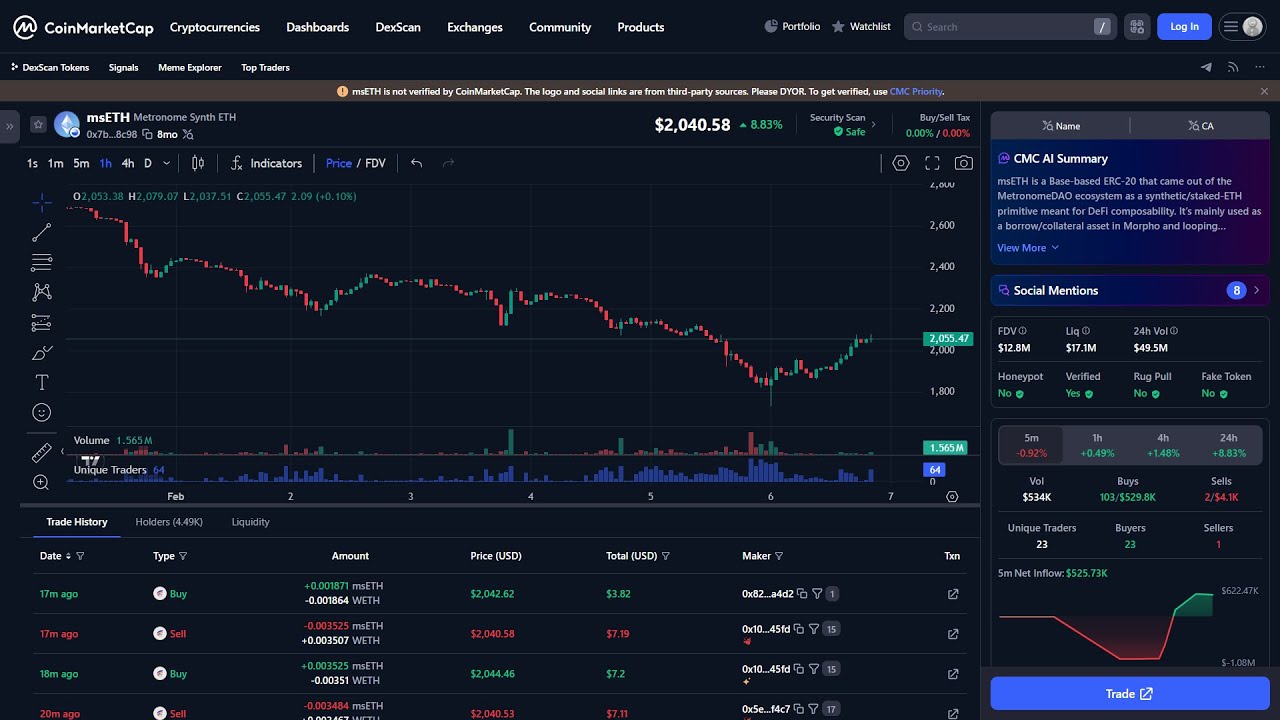The width and height of the screenshot is (1280, 720).
Task: Activate the ruler measure tool
Action: click(x=42, y=453)
